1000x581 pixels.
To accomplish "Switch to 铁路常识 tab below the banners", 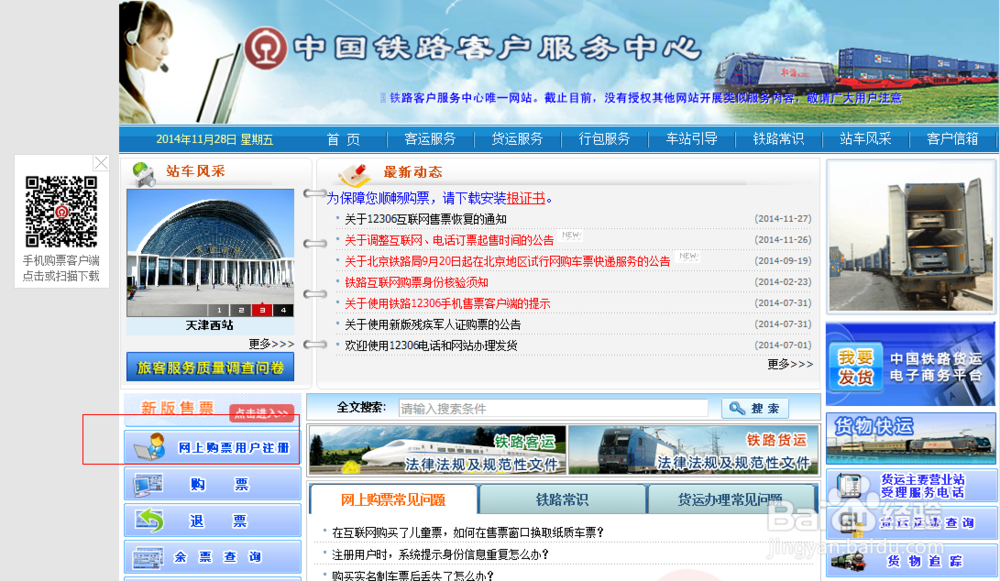I will [x=562, y=499].
